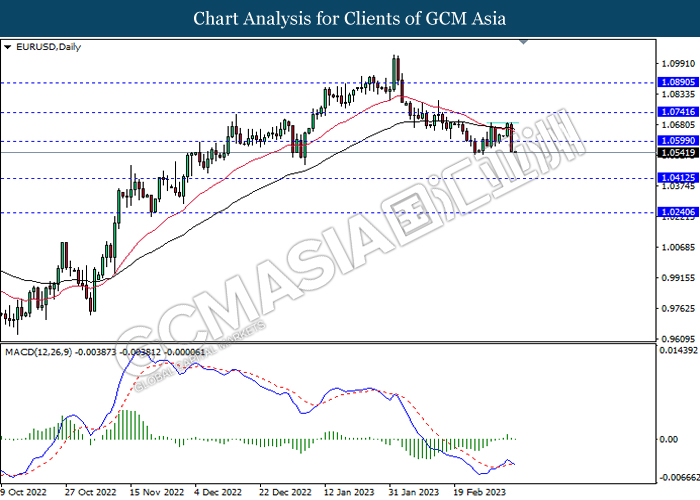Select the chart shift triangle marker at top

524,42
